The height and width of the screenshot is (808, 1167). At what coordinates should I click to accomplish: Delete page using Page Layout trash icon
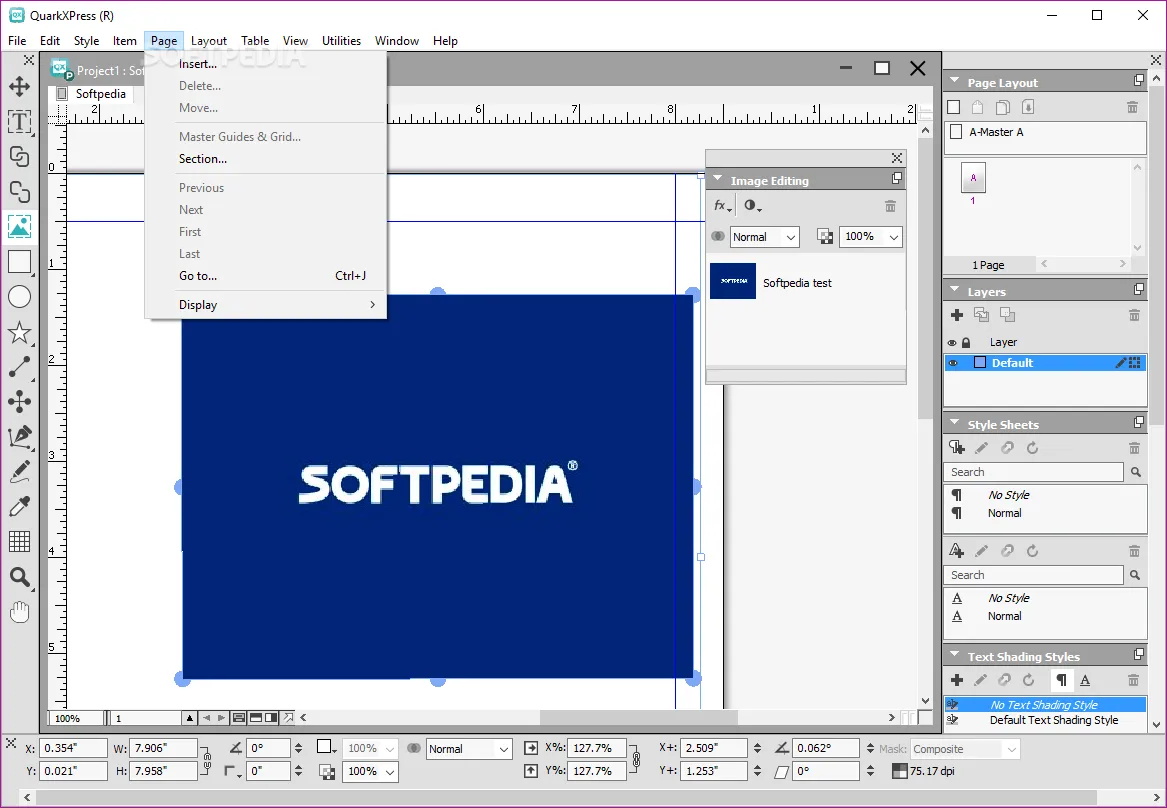point(1132,107)
